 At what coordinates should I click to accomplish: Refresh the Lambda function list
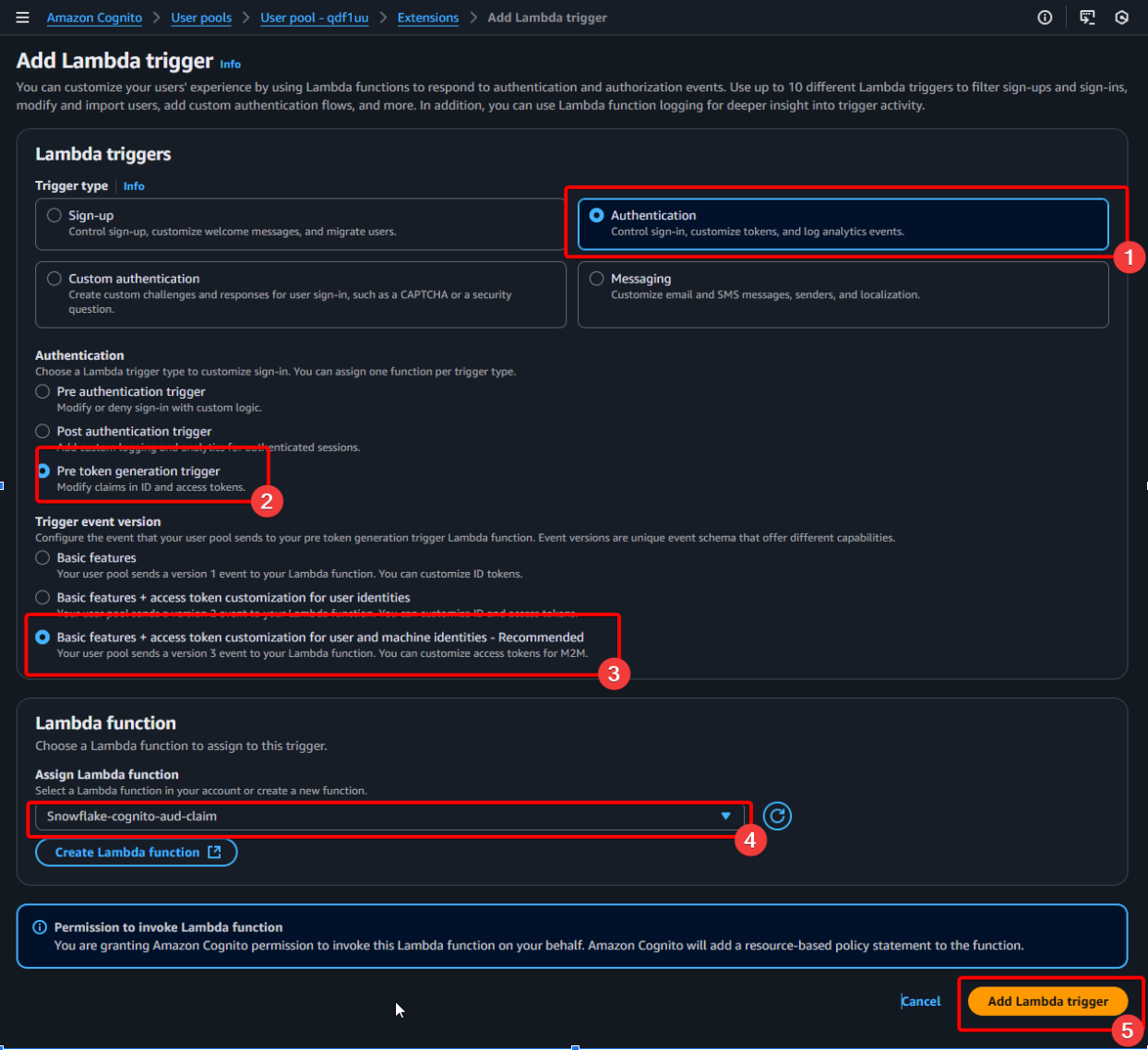[x=777, y=816]
